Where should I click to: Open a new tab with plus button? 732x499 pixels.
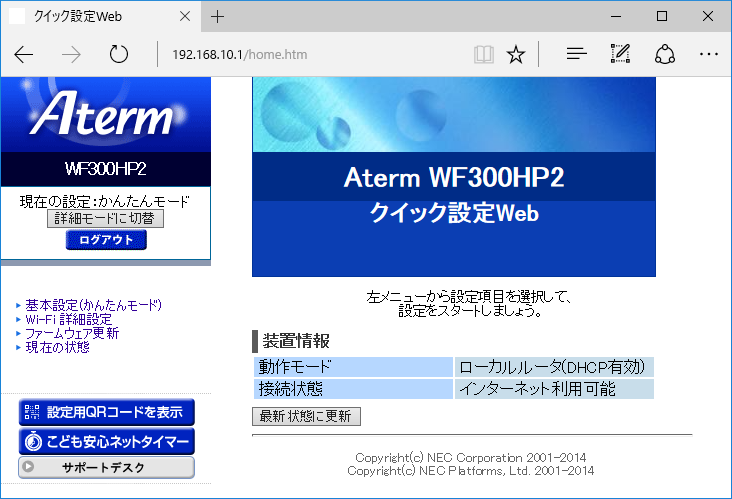coord(218,17)
